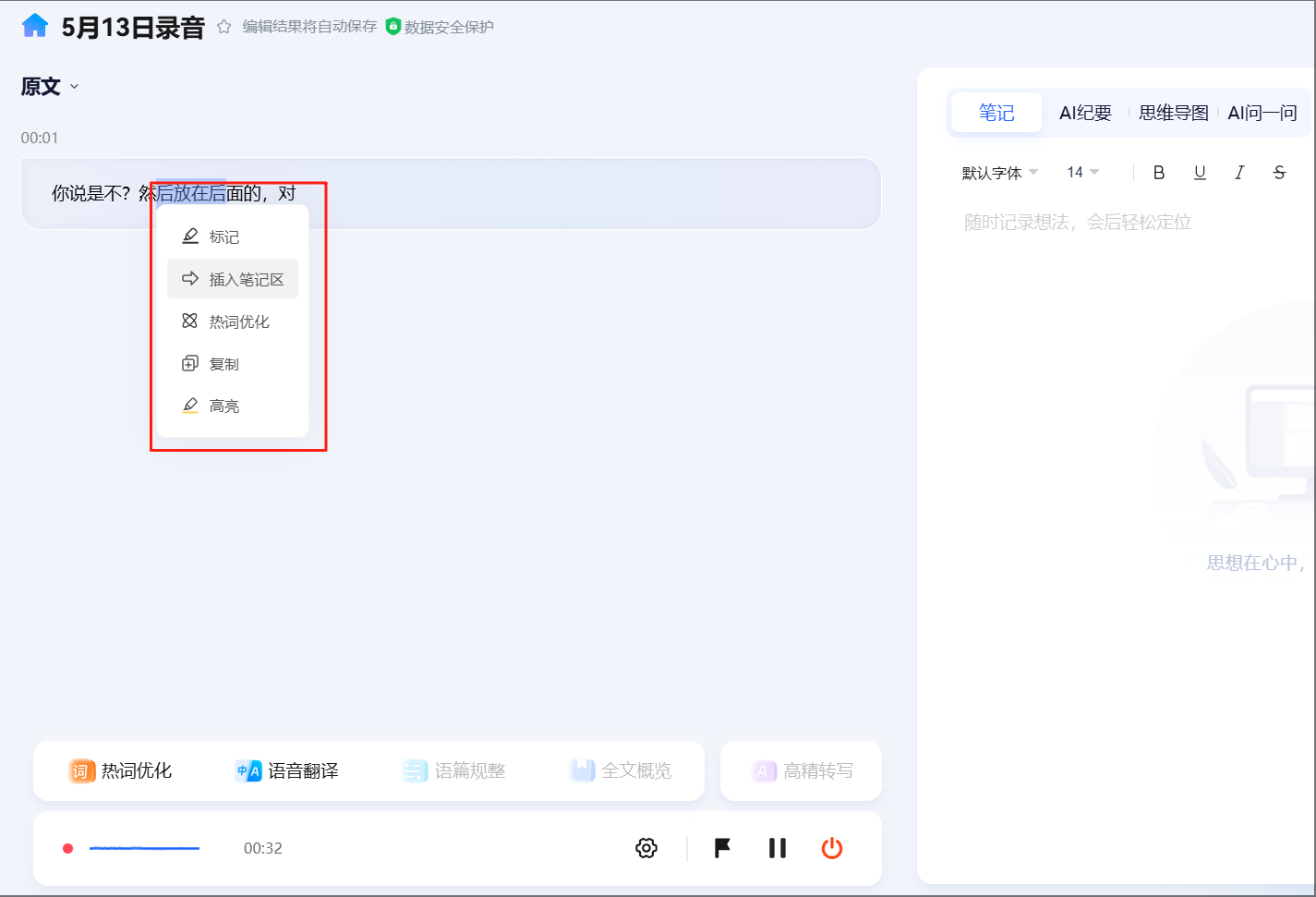This screenshot has width=1316, height=897.
Task: Choose 标记 in the context menu
Action: click(x=233, y=236)
